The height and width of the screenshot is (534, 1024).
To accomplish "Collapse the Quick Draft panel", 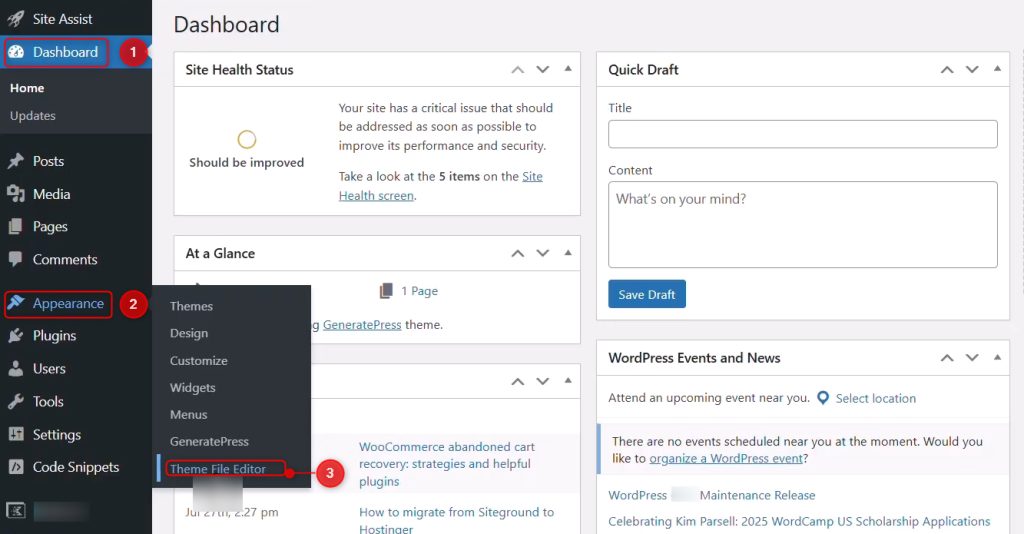I will (x=997, y=69).
